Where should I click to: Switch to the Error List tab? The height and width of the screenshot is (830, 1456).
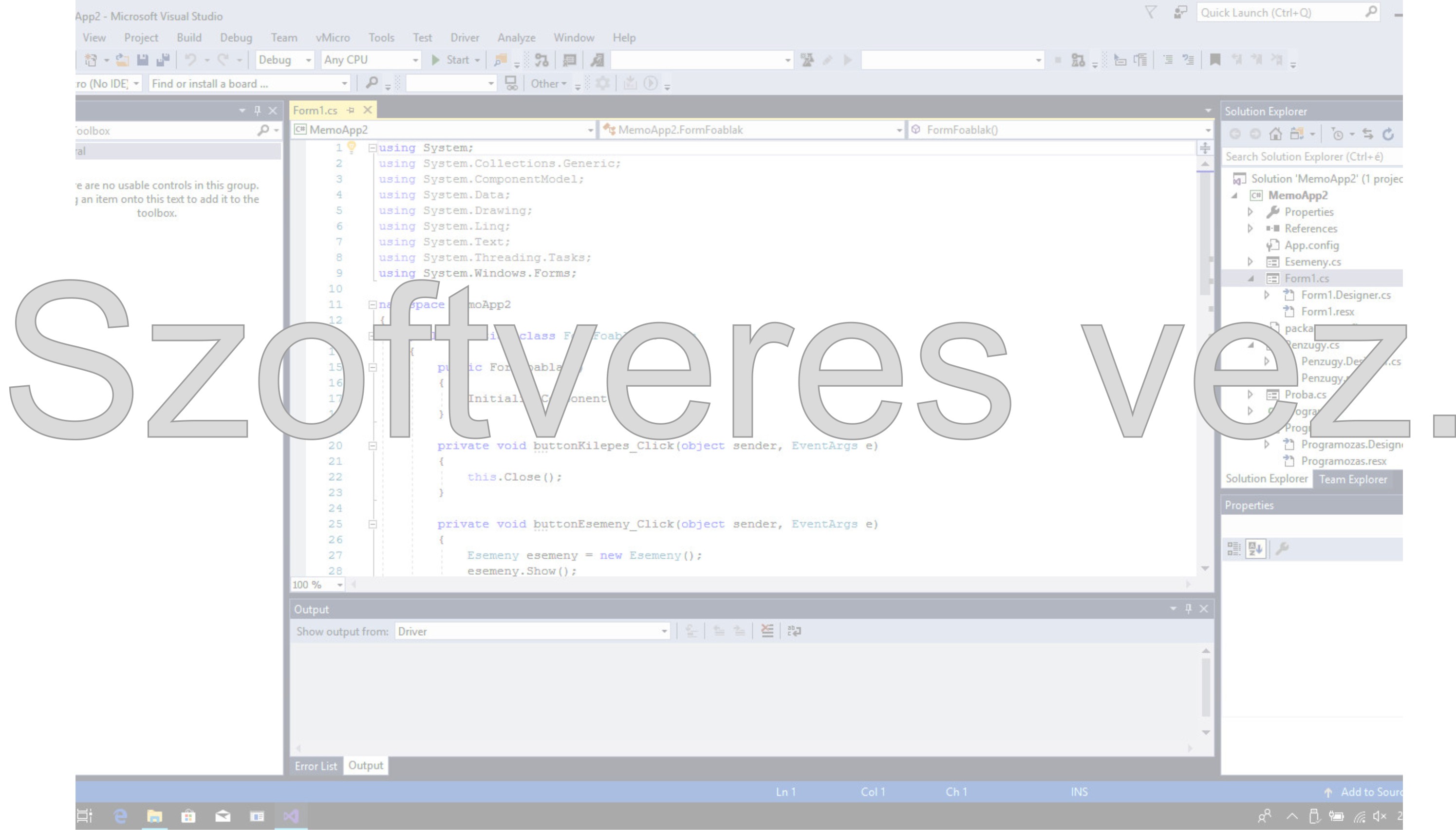click(x=316, y=766)
